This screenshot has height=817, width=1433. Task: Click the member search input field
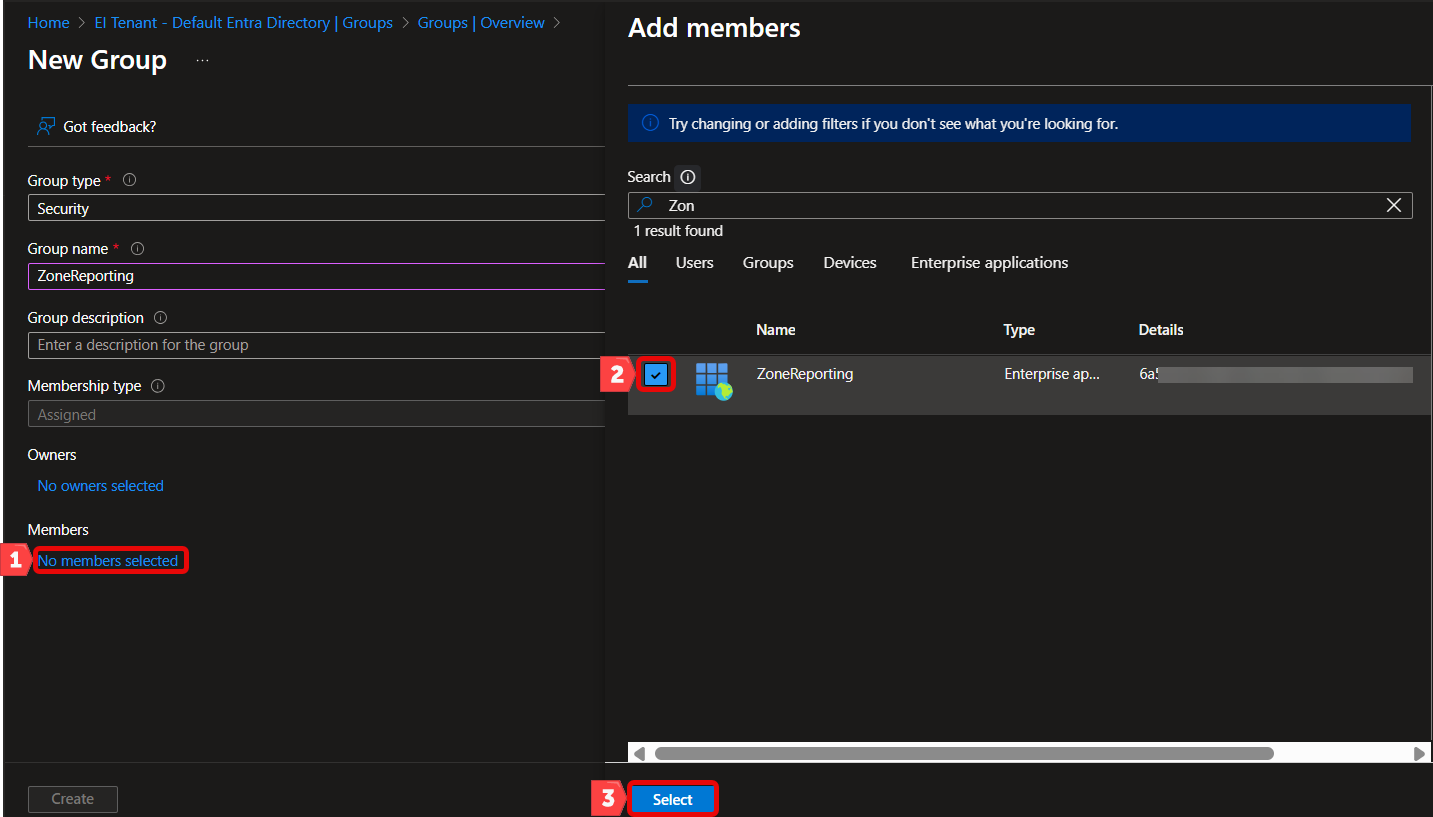(1020, 205)
